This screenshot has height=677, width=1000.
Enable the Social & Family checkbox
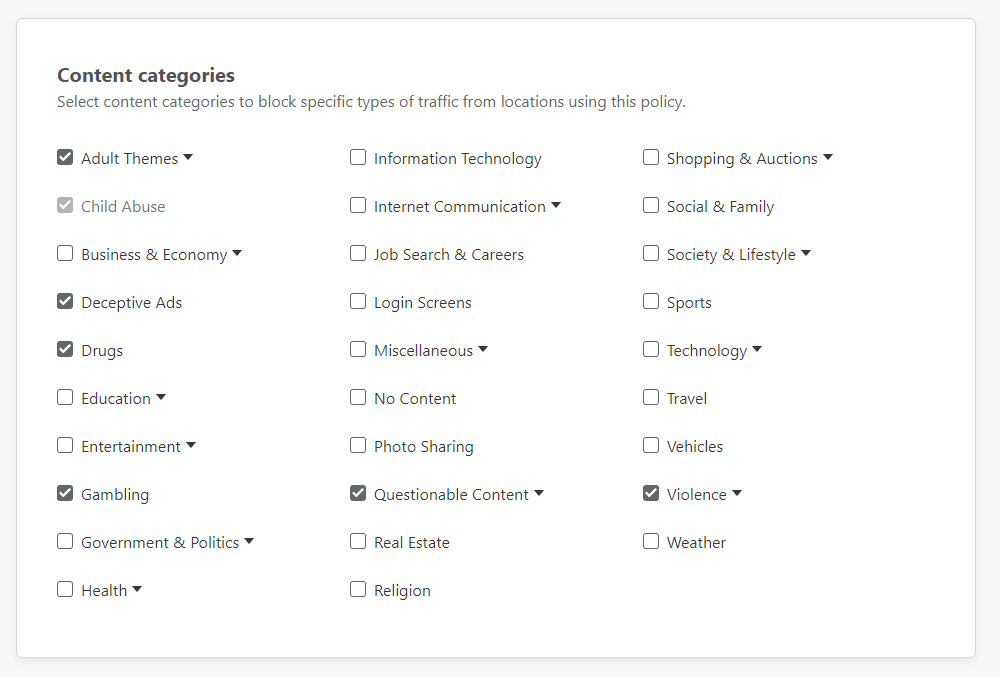(651, 205)
